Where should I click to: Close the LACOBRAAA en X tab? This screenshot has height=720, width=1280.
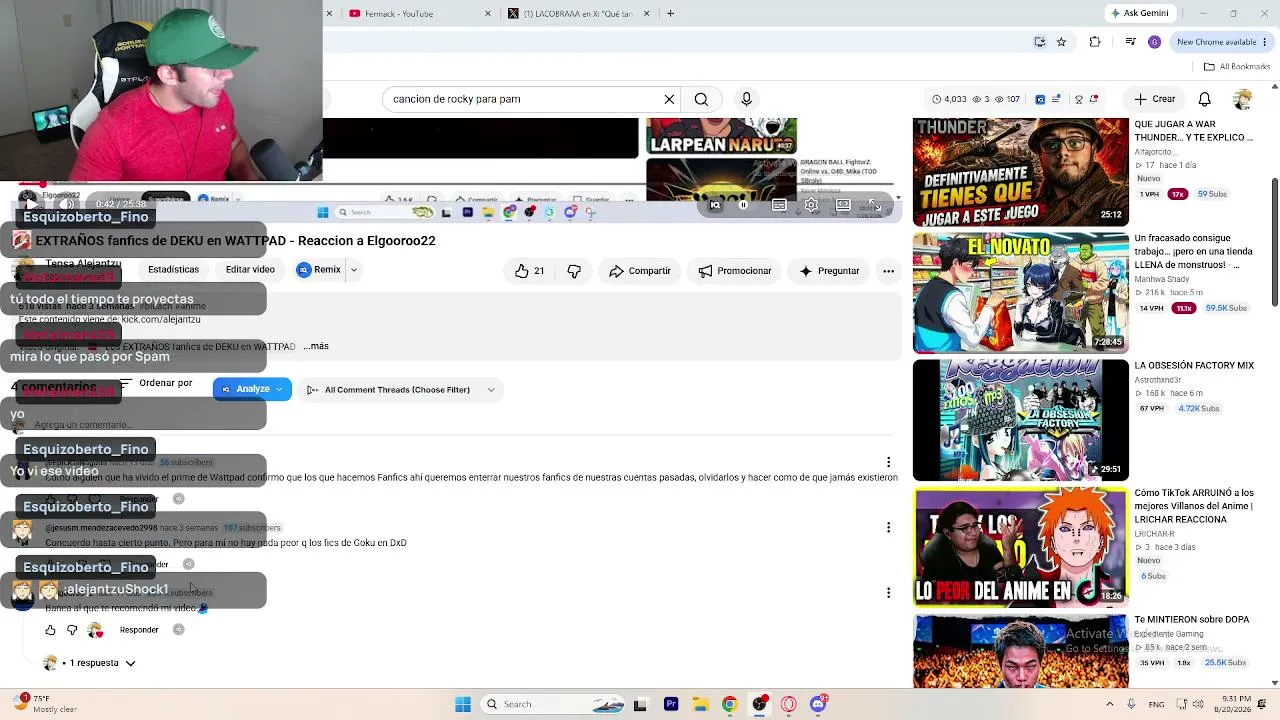(x=647, y=13)
